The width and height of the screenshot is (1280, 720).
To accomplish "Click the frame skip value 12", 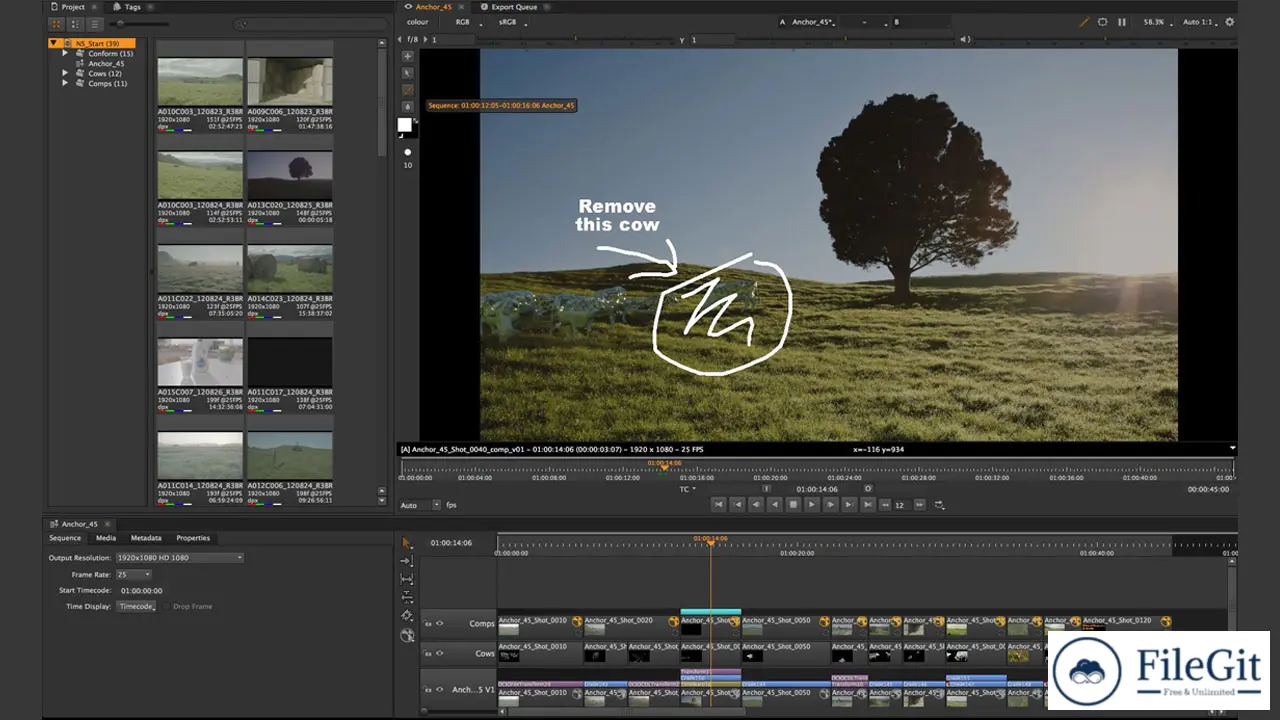I will (899, 505).
